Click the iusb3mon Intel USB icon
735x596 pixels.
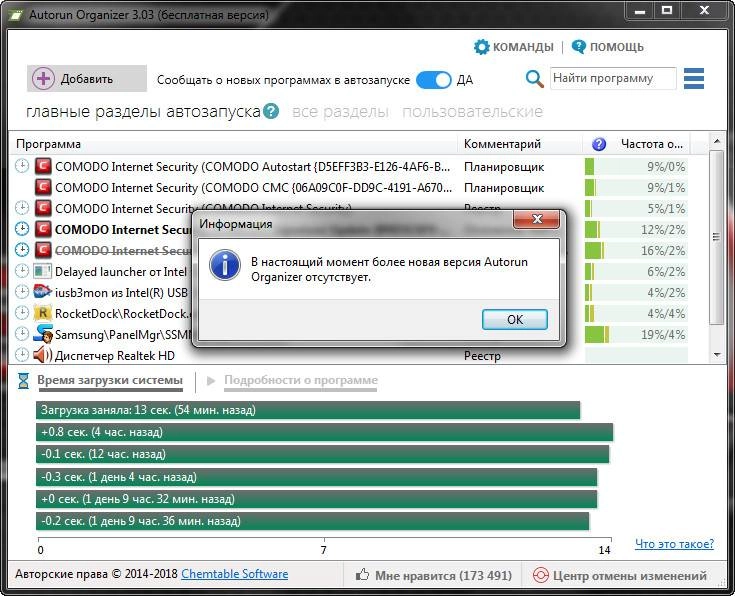tap(43, 292)
